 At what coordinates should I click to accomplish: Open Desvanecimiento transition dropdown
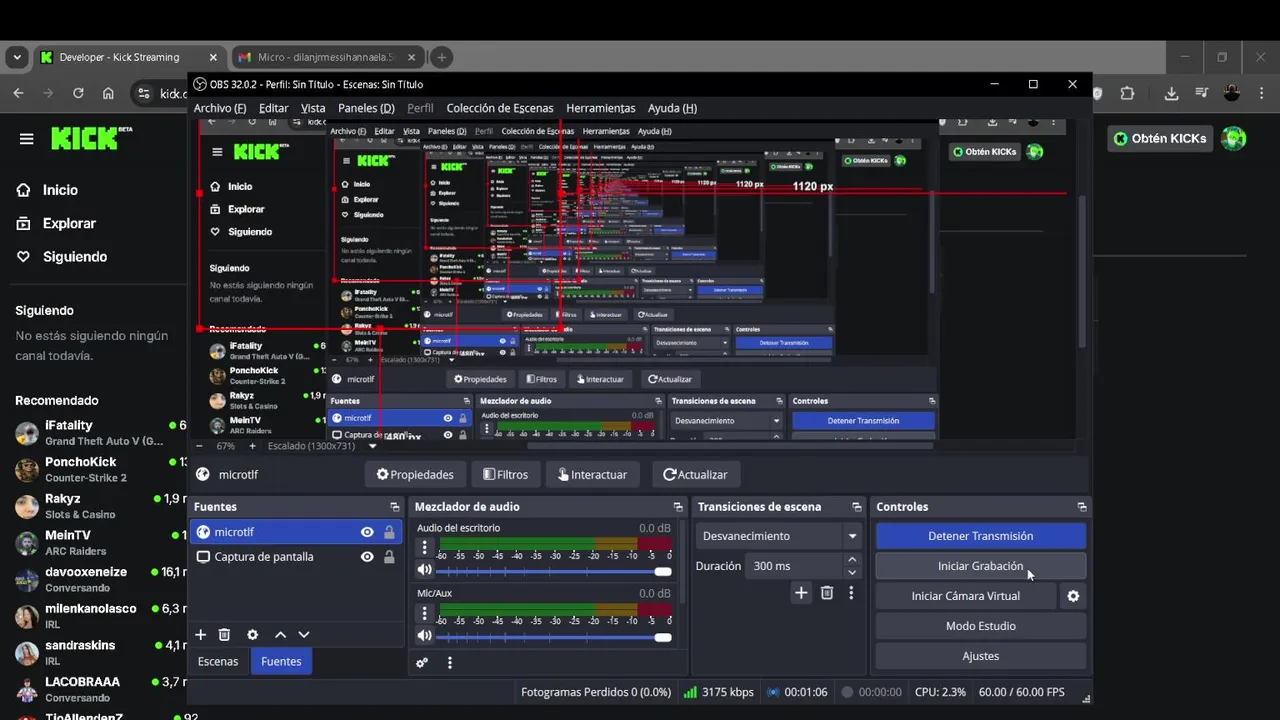[x=780, y=536]
